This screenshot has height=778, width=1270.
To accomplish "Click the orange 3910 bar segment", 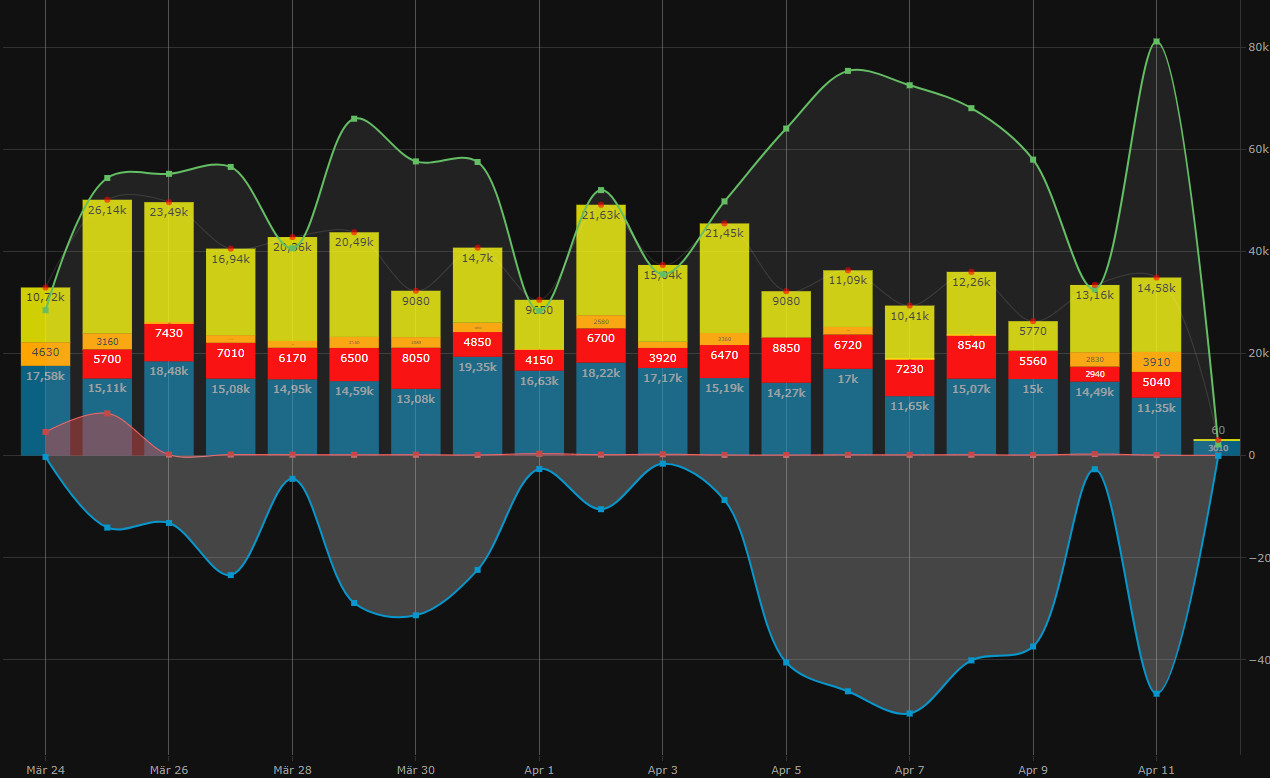I will pos(1156,362).
